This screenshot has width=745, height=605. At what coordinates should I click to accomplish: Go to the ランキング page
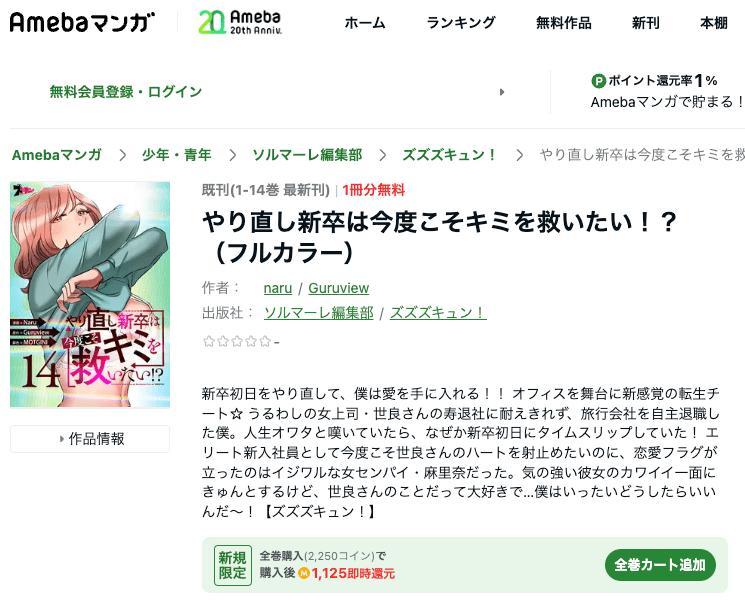(461, 22)
